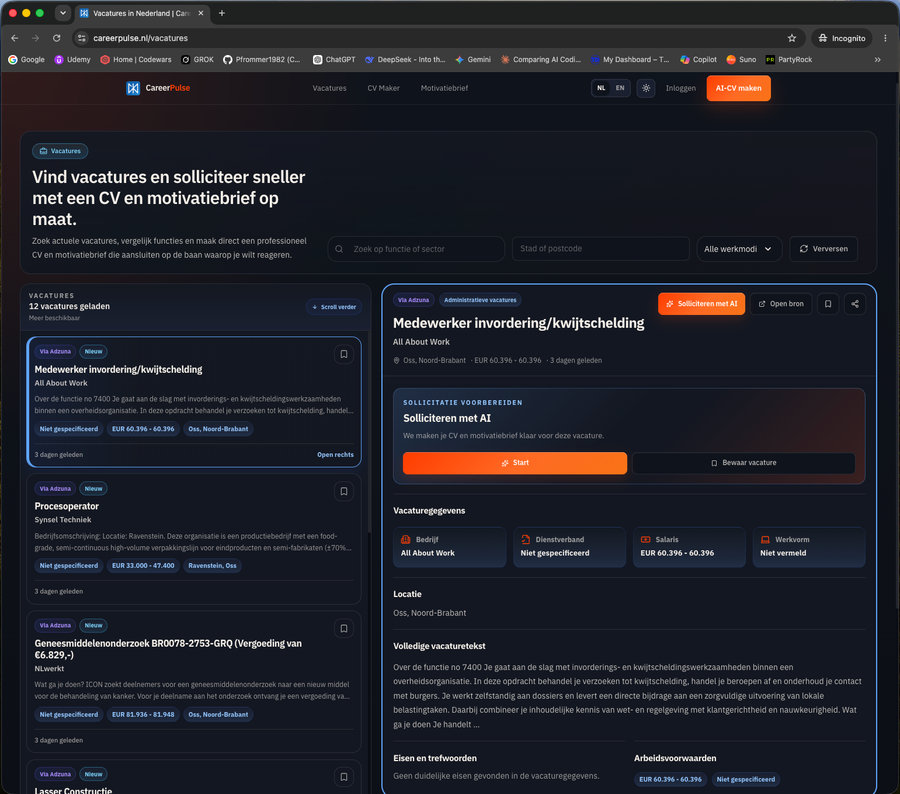Click the share icon in detail panel
Screen dimensions: 900x794
click(855, 304)
